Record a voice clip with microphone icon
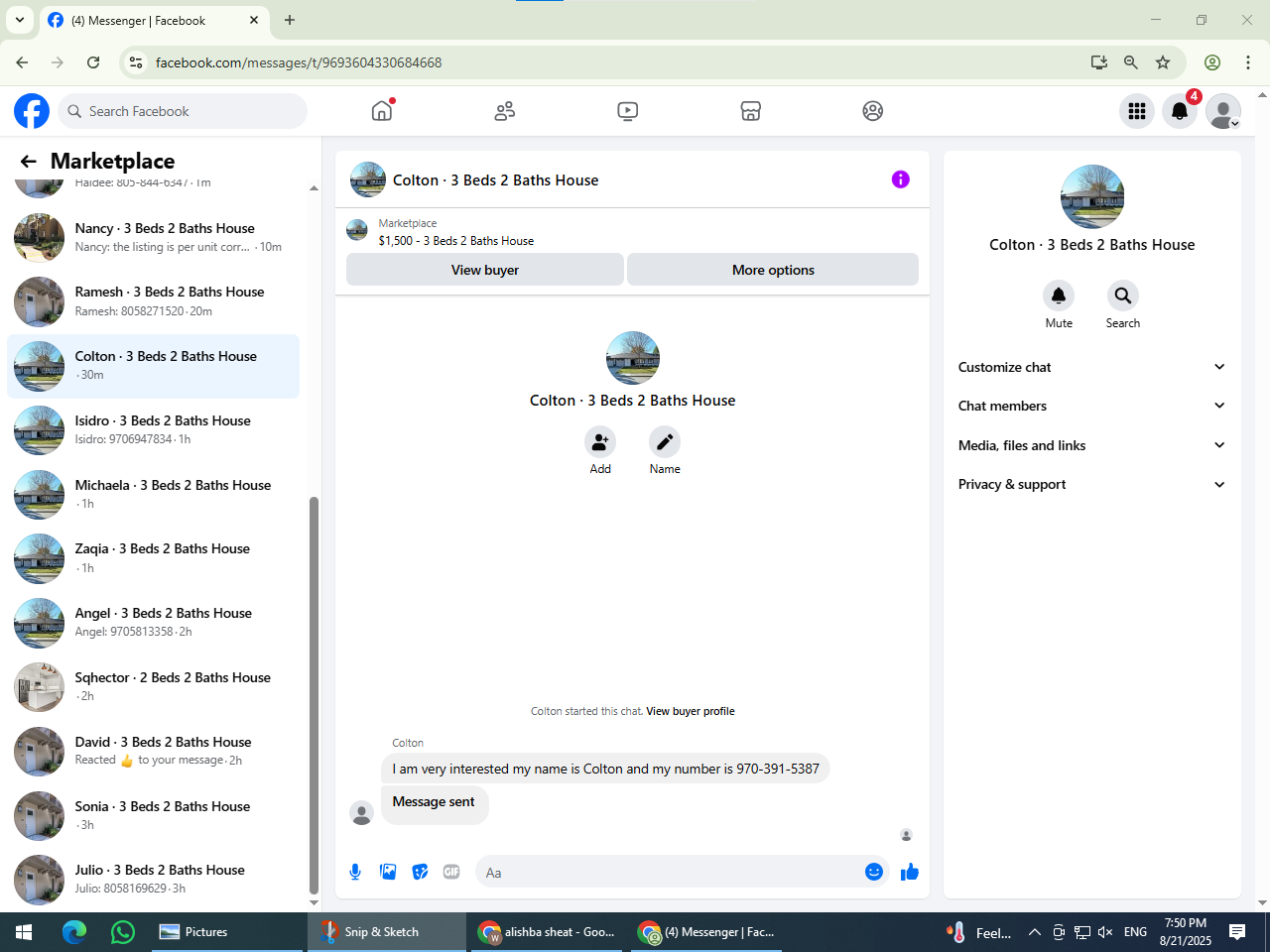1270x952 pixels. coord(355,872)
